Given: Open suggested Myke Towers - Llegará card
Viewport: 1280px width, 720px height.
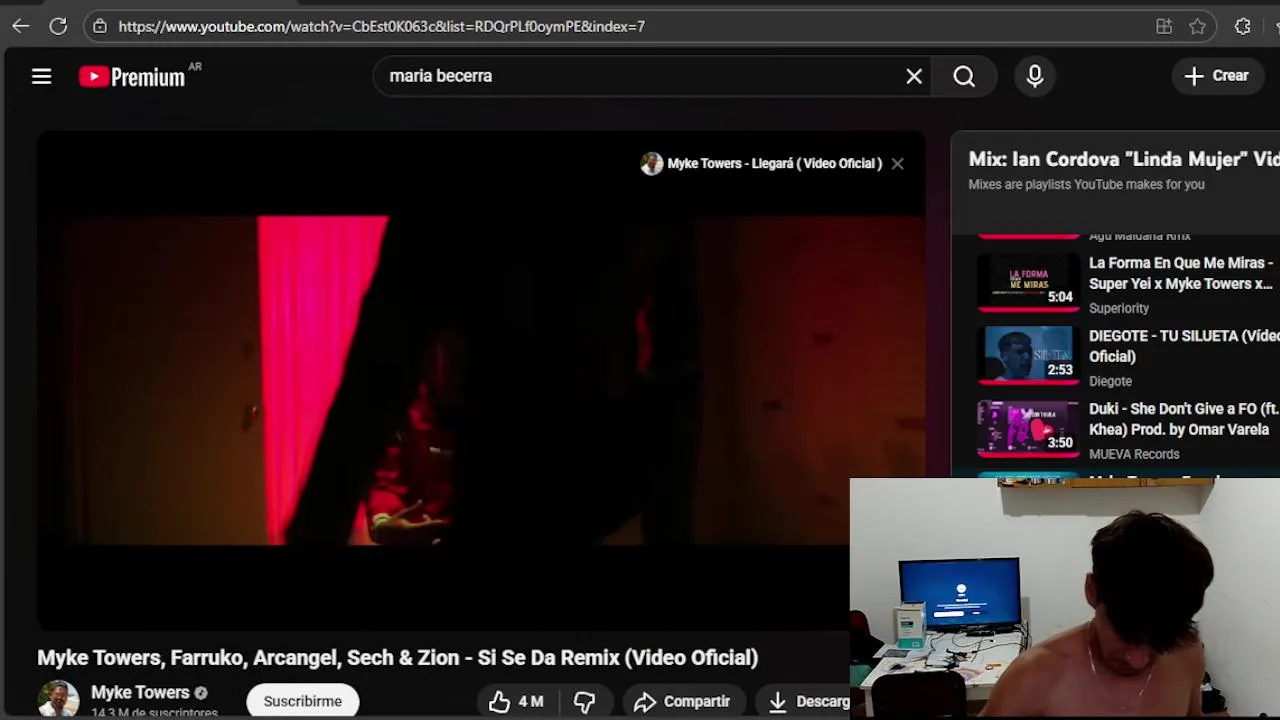Looking at the screenshot, I should coord(762,163).
